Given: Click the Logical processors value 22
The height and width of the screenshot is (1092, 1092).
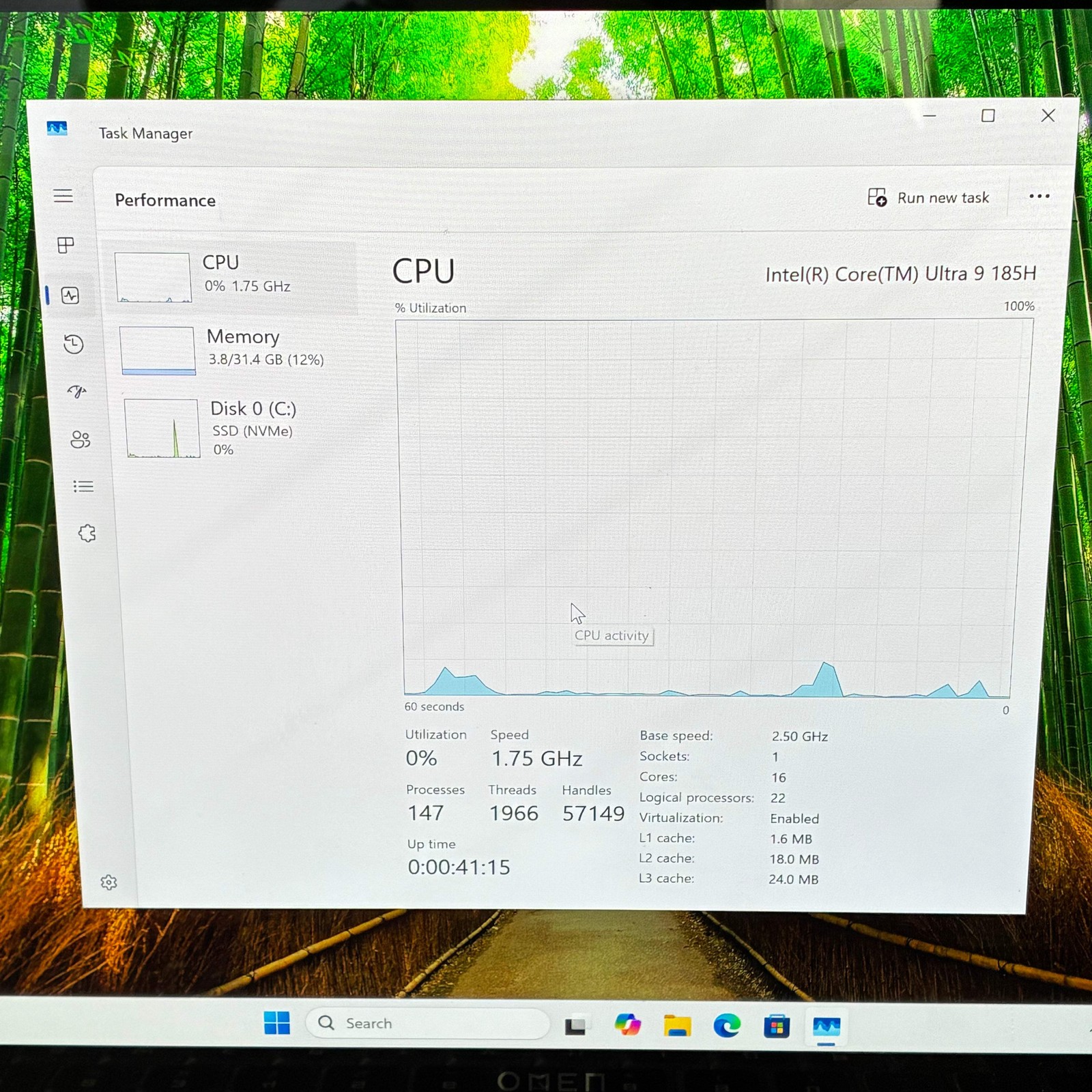Looking at the screenshot, I should coord(778,798).
